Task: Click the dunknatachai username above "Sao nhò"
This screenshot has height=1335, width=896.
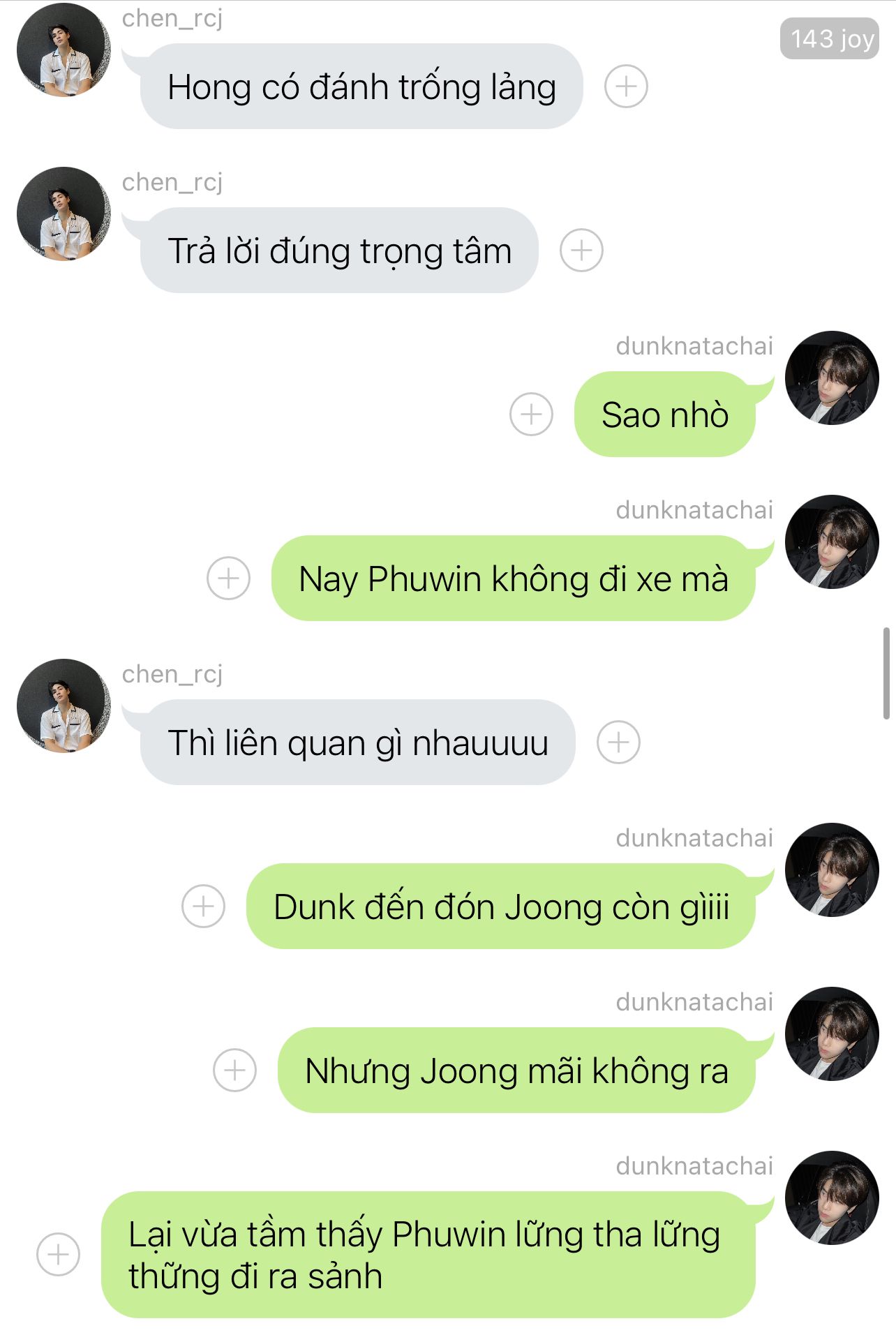Action: (694, 346)
